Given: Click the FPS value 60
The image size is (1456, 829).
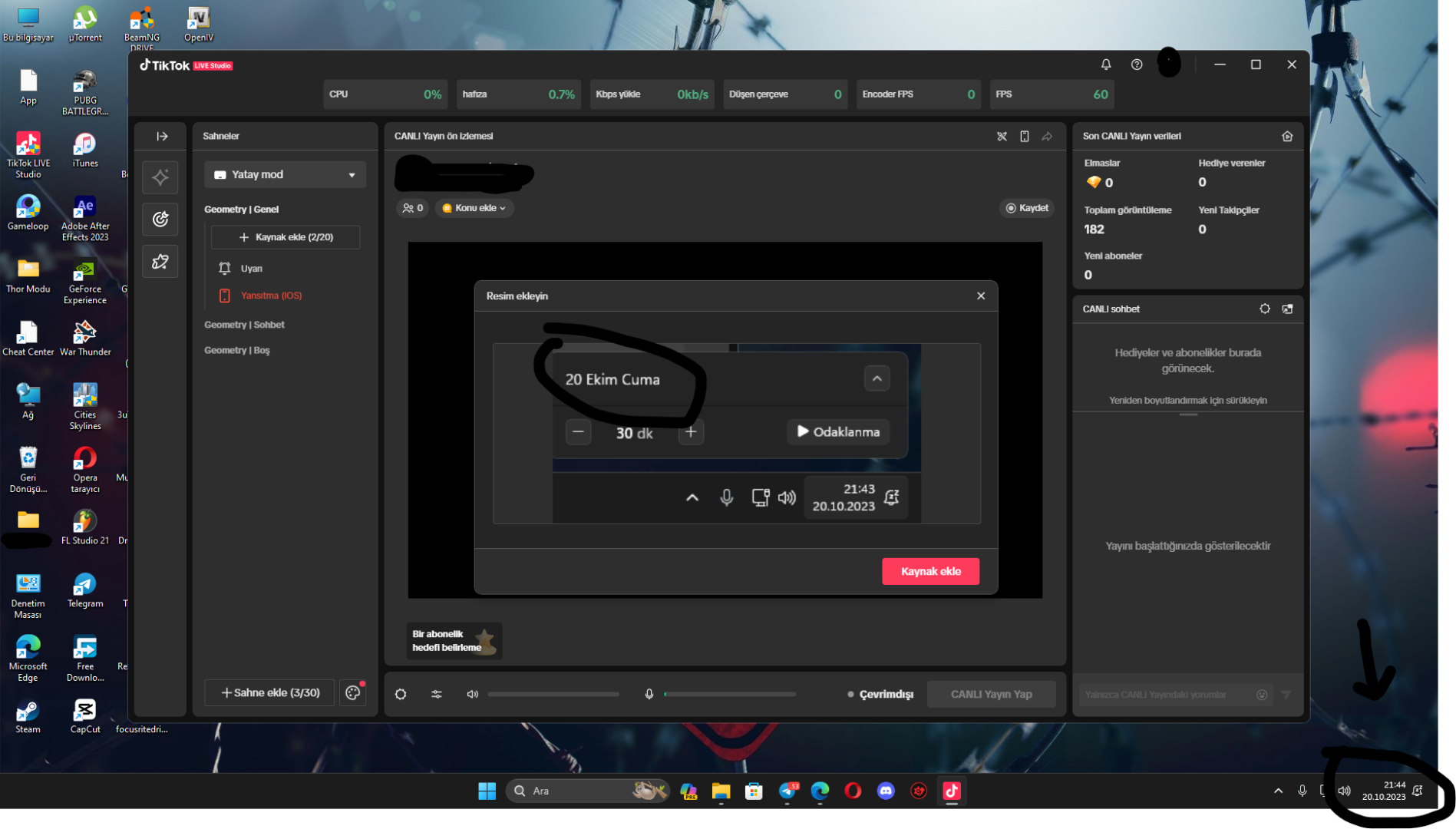Looking at the screenshot, I should [x=1100, y=94].
